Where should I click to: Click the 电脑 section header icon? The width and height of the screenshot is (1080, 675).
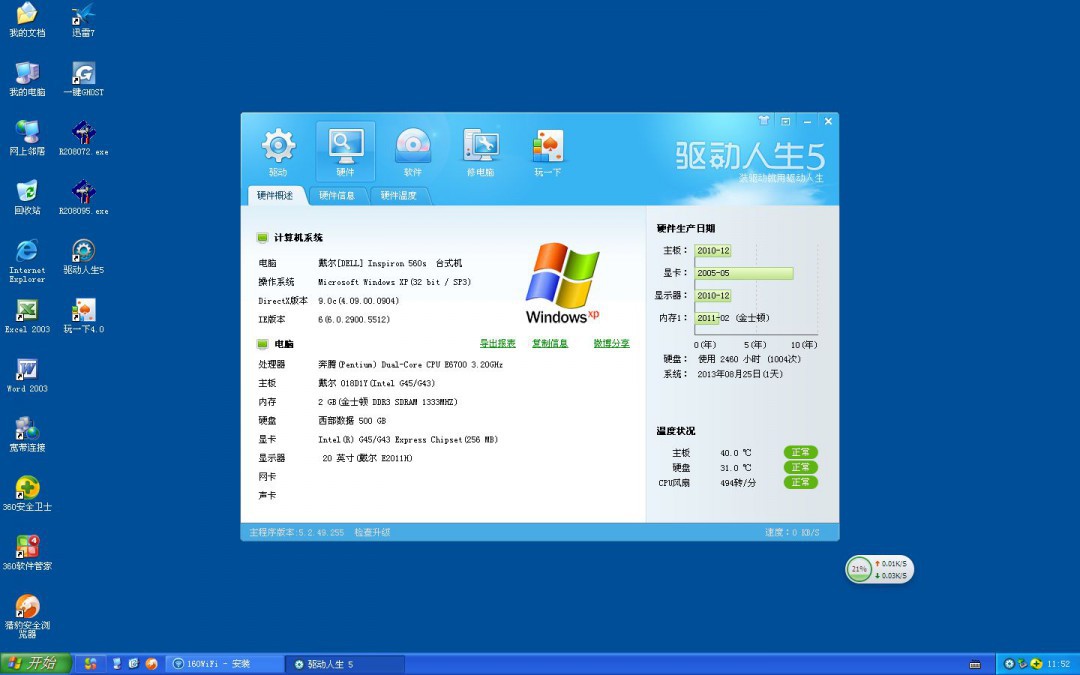(262, 344)
